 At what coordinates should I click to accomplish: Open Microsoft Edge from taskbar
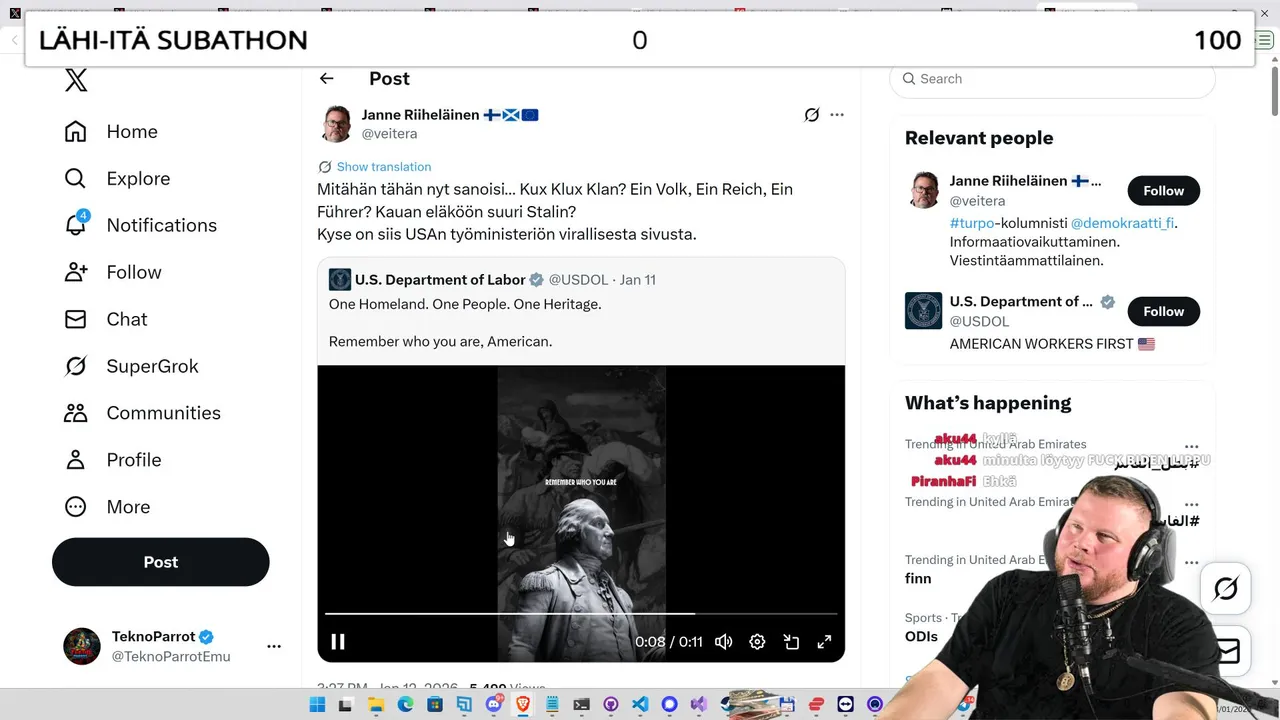[405, 705]
